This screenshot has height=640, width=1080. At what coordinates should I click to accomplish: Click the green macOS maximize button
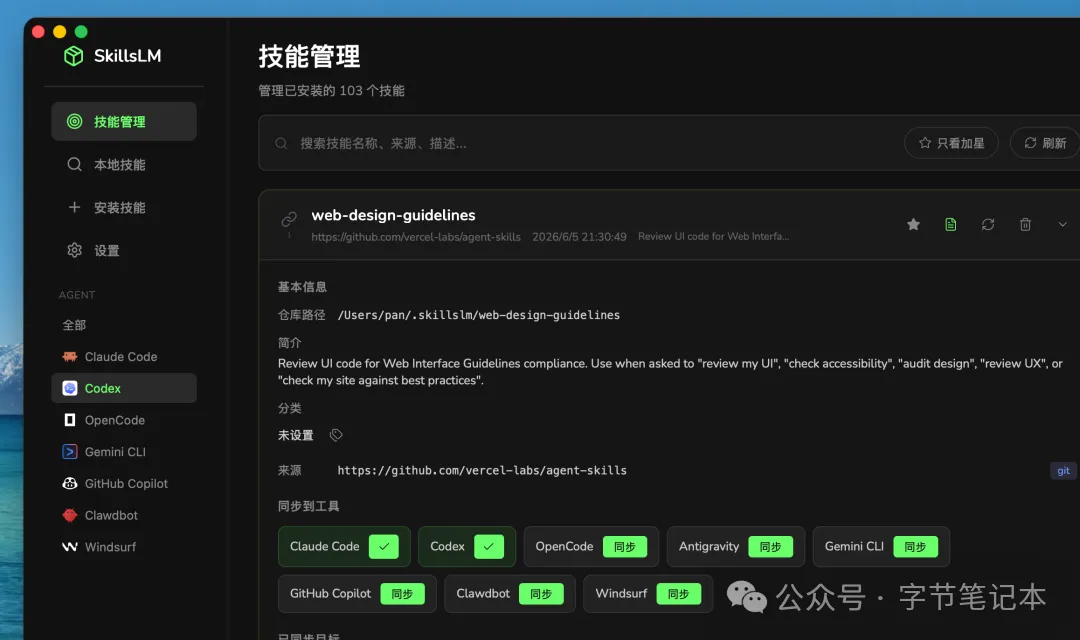click(x=81, y=32)
